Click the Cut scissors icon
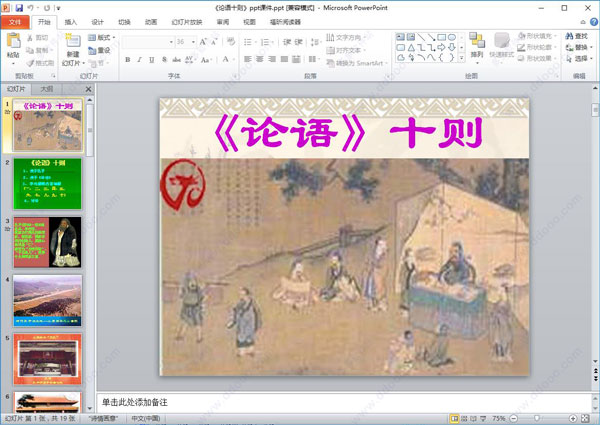 click(30, 37)
